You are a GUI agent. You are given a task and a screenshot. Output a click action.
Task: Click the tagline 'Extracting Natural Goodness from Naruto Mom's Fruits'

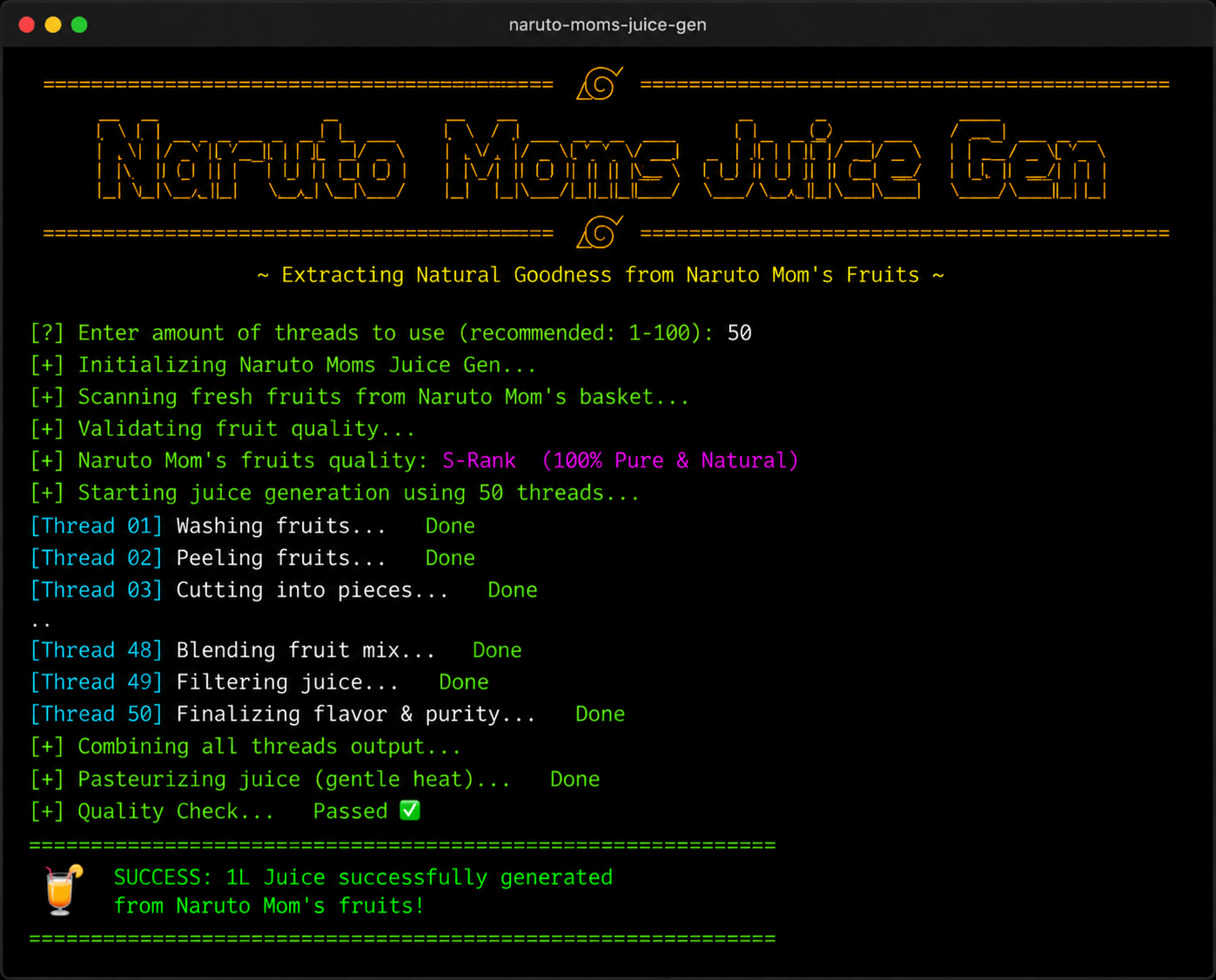tap(601, 275)
